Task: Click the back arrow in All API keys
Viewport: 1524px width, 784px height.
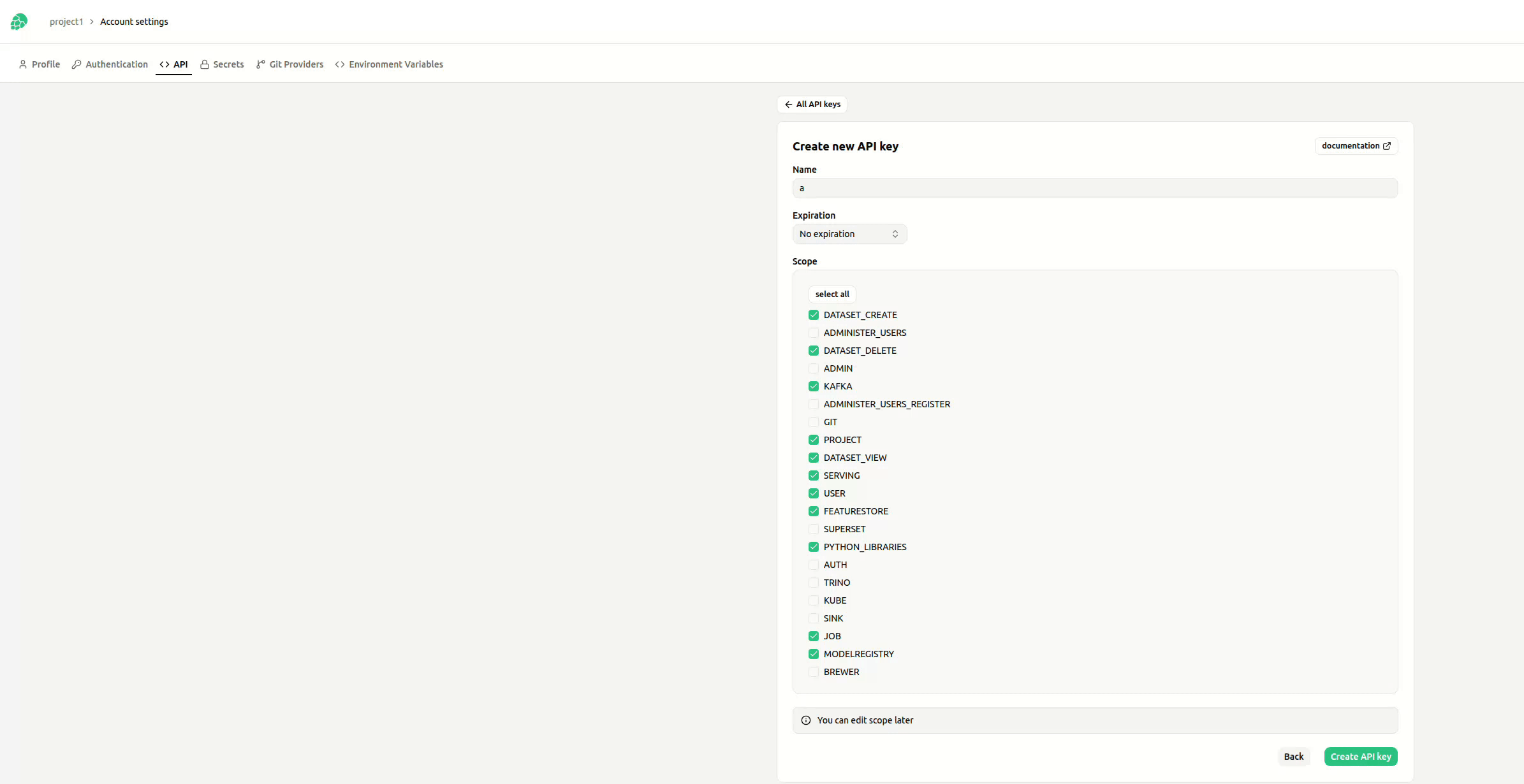Action: [789, 105]
